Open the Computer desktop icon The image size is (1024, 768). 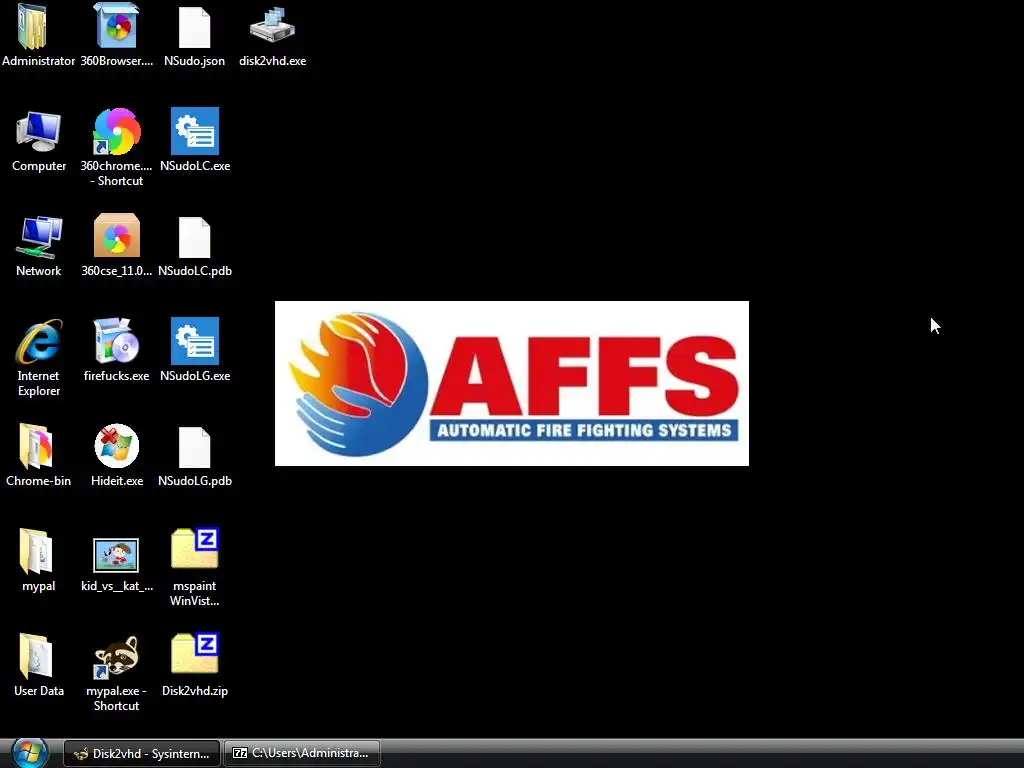pyautogui.click(x=39, y=131)
